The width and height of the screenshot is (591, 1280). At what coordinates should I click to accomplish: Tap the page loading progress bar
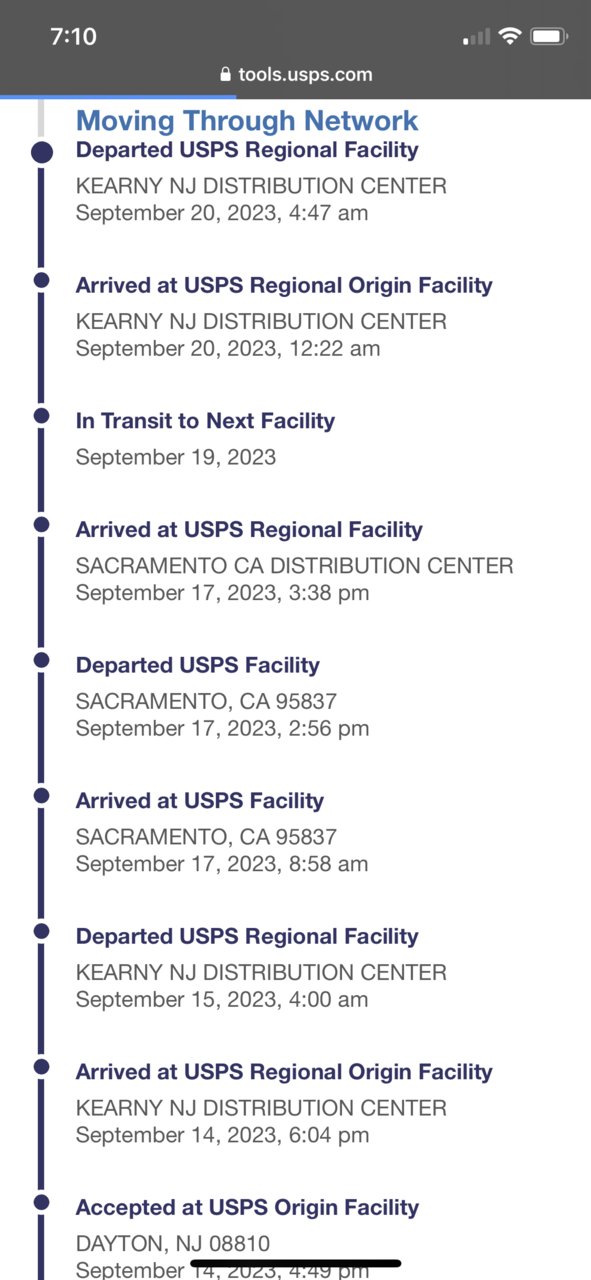pos(118,97)
